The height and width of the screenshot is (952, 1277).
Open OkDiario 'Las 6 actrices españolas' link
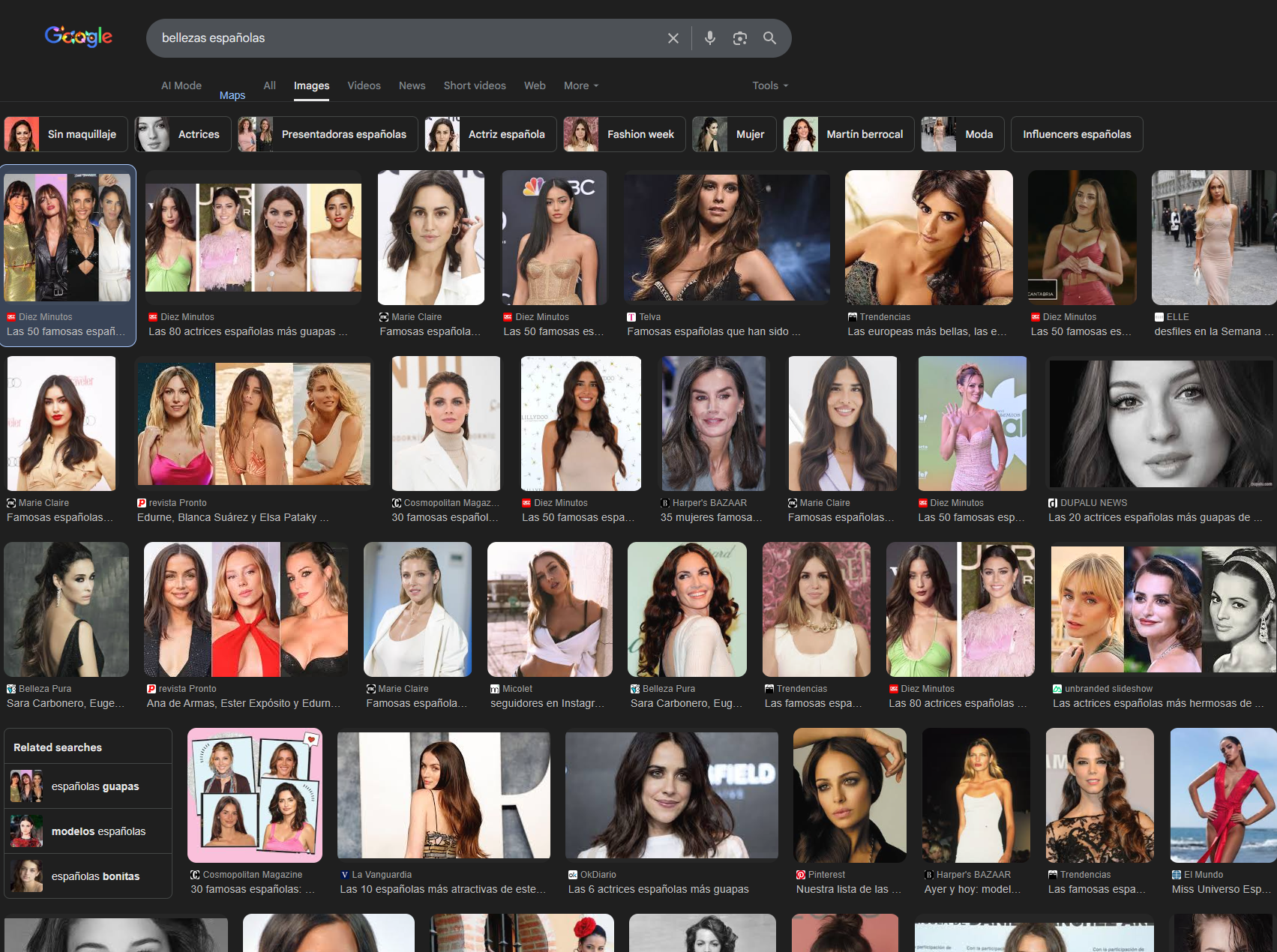[x=658, y=889]
